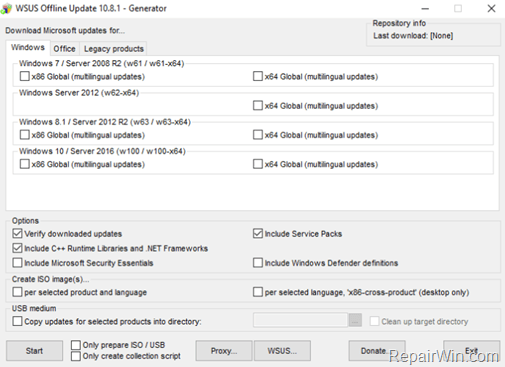Click the browse ellipsis button for USB directory
505x367 pixels.
pyautogui.click(x=355, y=320)
